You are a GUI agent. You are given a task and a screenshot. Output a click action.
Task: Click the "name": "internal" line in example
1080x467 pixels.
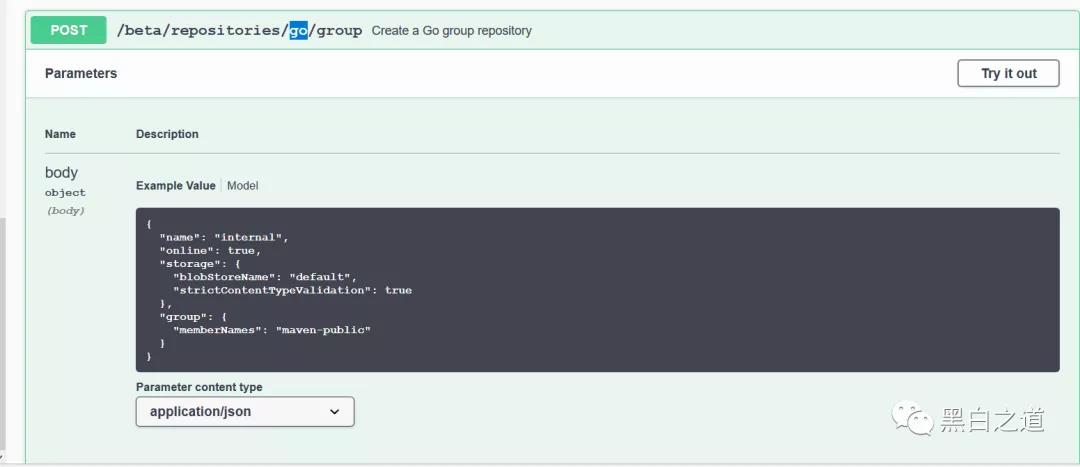[224, 237]
